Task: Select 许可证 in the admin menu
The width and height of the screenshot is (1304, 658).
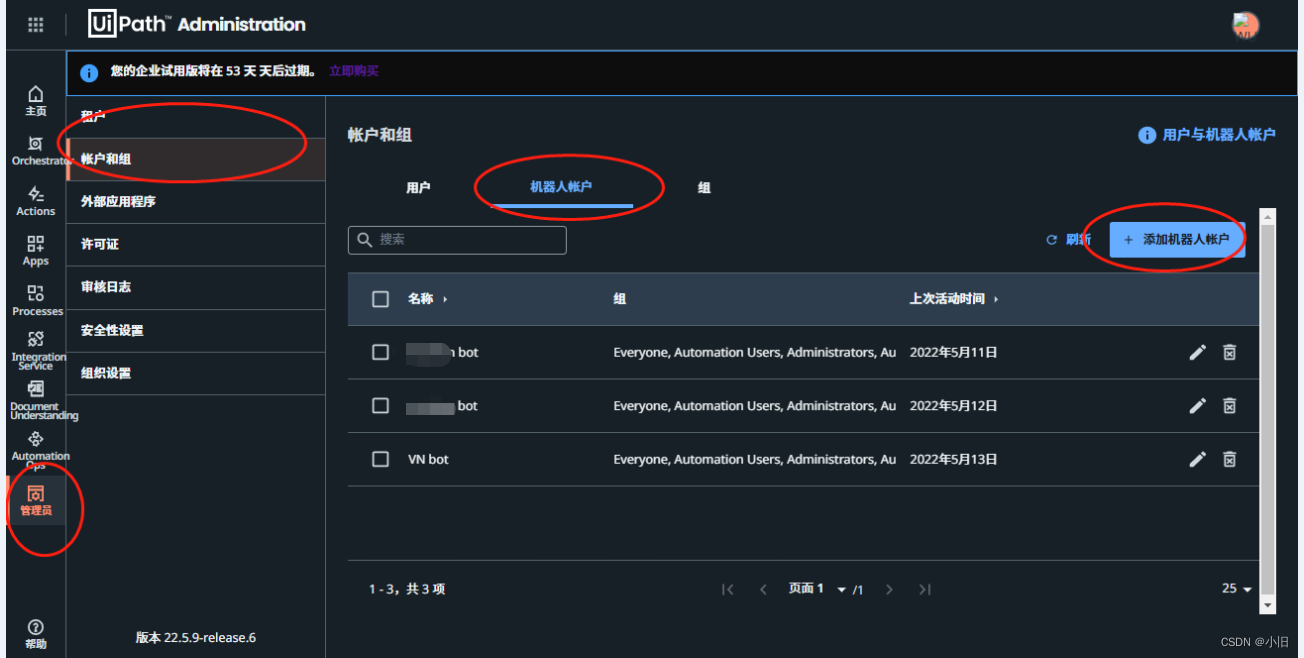Action: coord(196,245)
